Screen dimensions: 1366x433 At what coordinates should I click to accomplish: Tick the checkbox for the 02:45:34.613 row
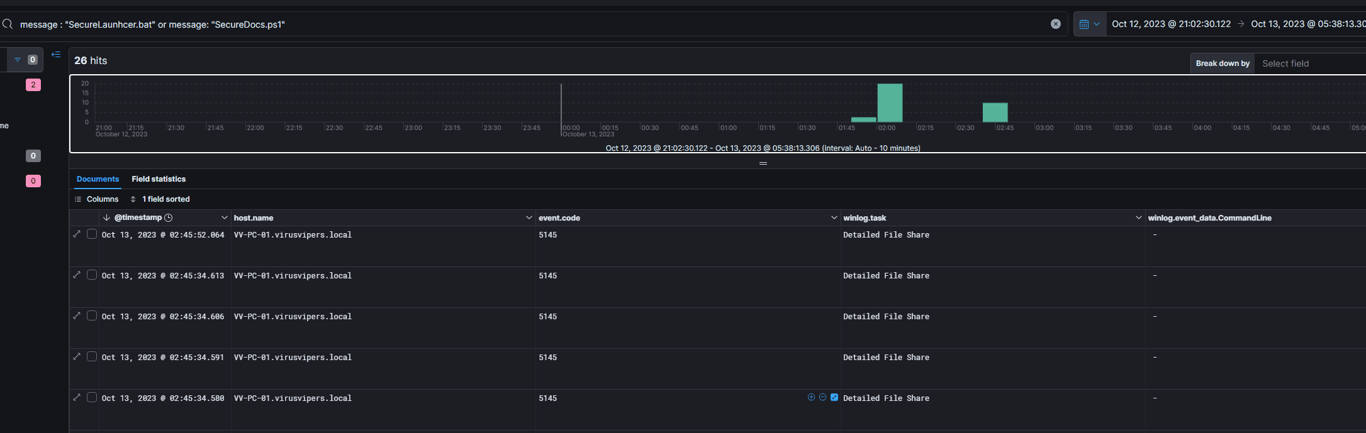[x=91, y=275]
